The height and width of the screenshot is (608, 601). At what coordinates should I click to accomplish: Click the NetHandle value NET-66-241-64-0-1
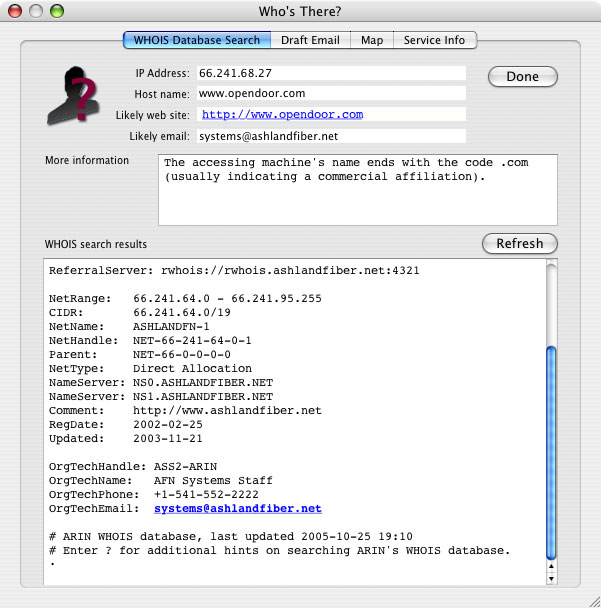tap(192, 340)
